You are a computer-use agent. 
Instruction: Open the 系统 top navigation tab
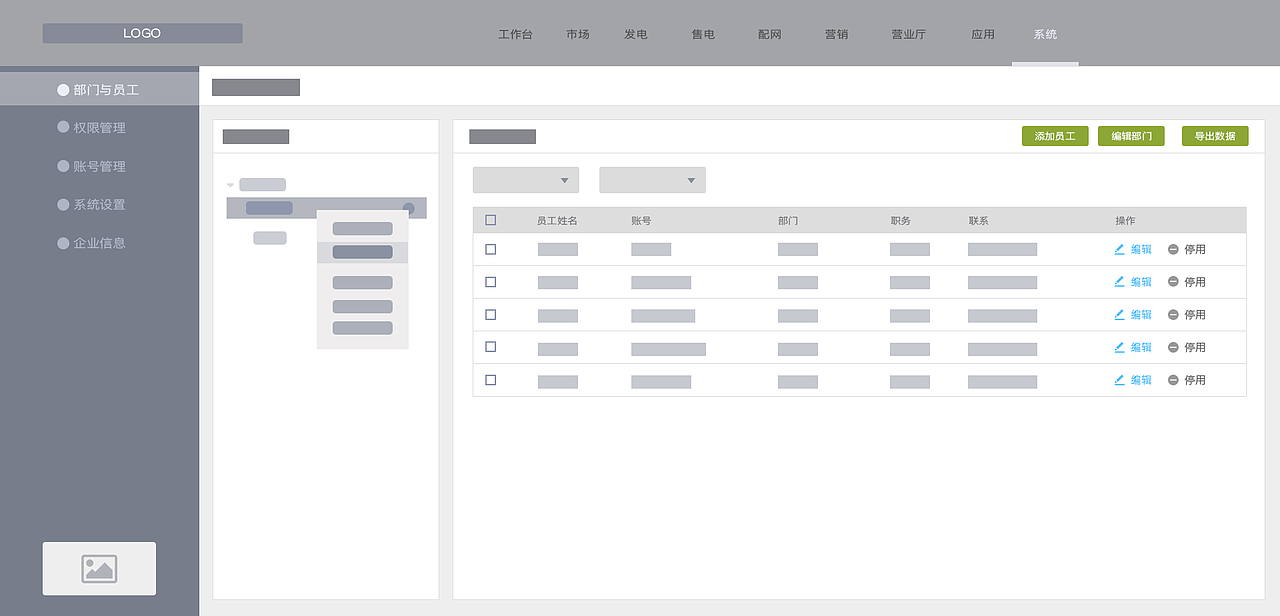click(x=1045, y=34)
